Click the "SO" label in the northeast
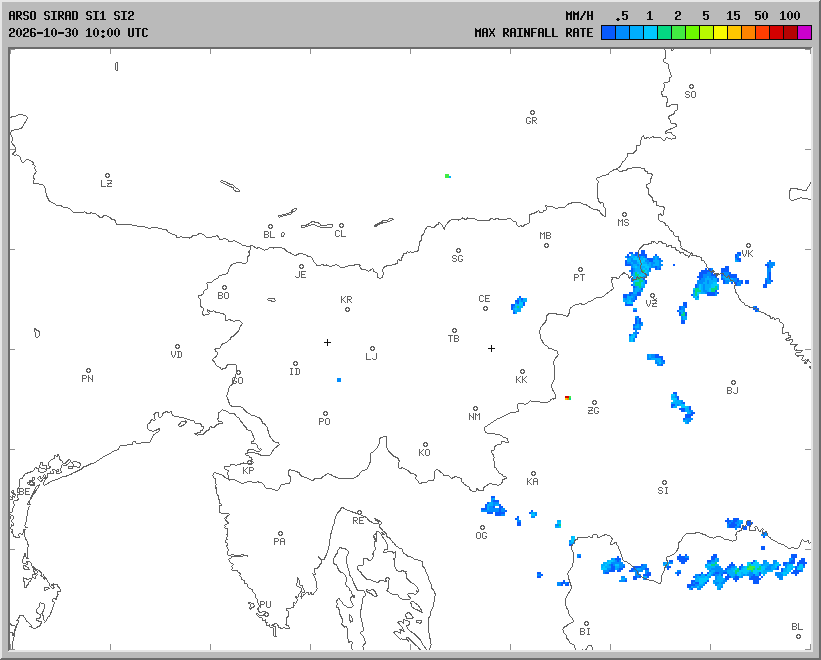The width and height of the screenshot is (821, 660). coord(691,94)
